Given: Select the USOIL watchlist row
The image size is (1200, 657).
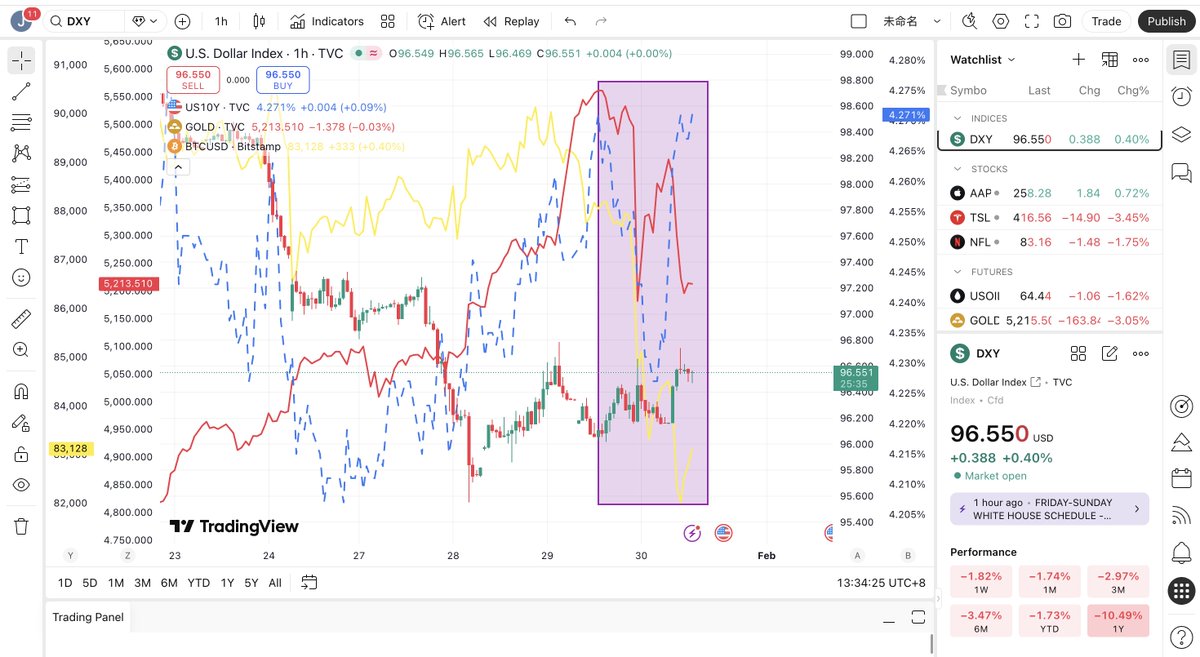Looking at the screenshot, I should click(1049, 296).
